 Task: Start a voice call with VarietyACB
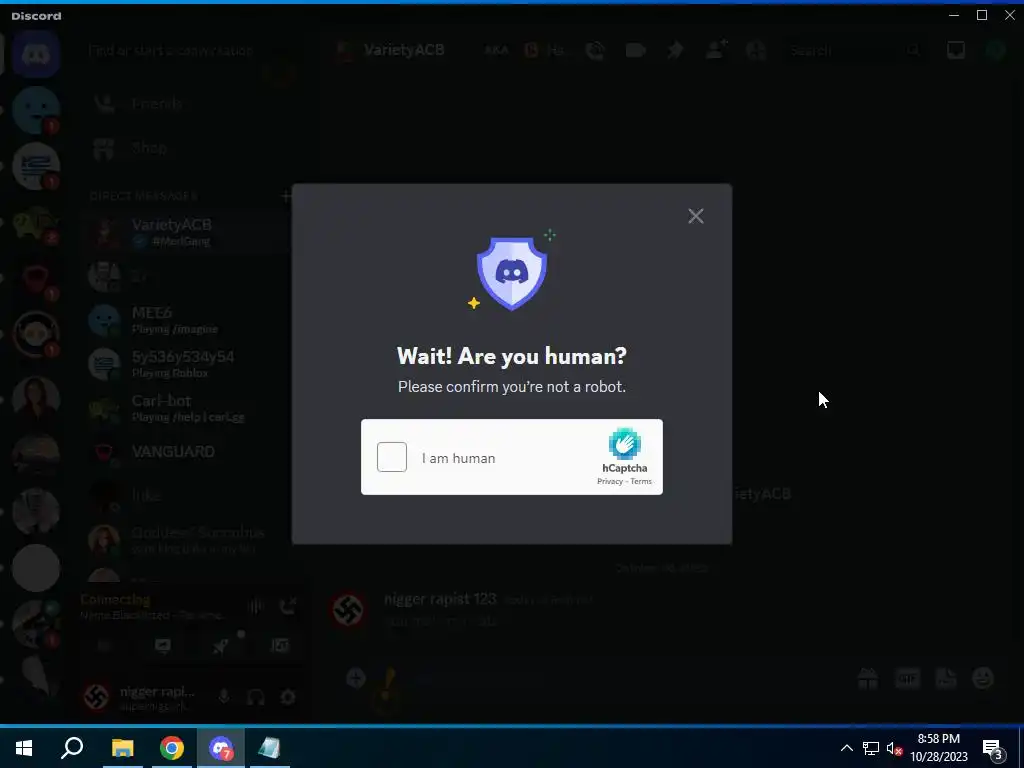(x=595, y=50)
